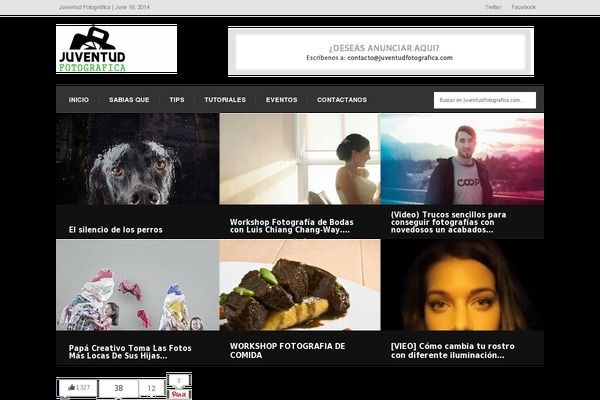Open the girls with laundry photo thumbnail

(x=138, y=285)
